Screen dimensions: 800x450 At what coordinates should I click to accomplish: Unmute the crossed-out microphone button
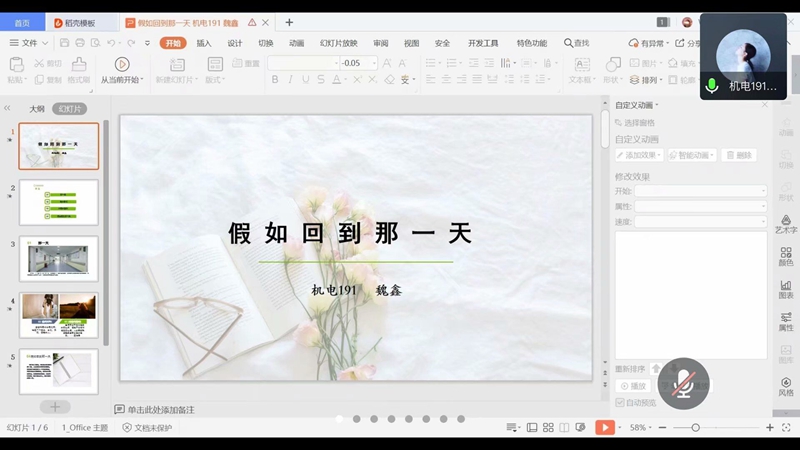click(x=684, y=383)
